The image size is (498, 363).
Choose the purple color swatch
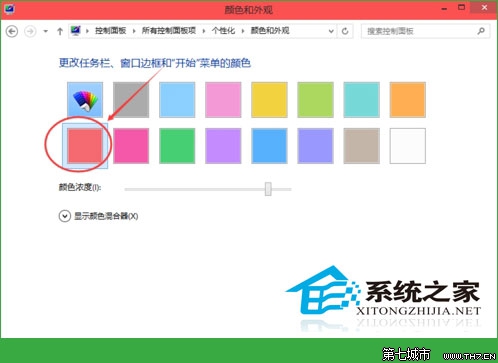pos(223,146)
